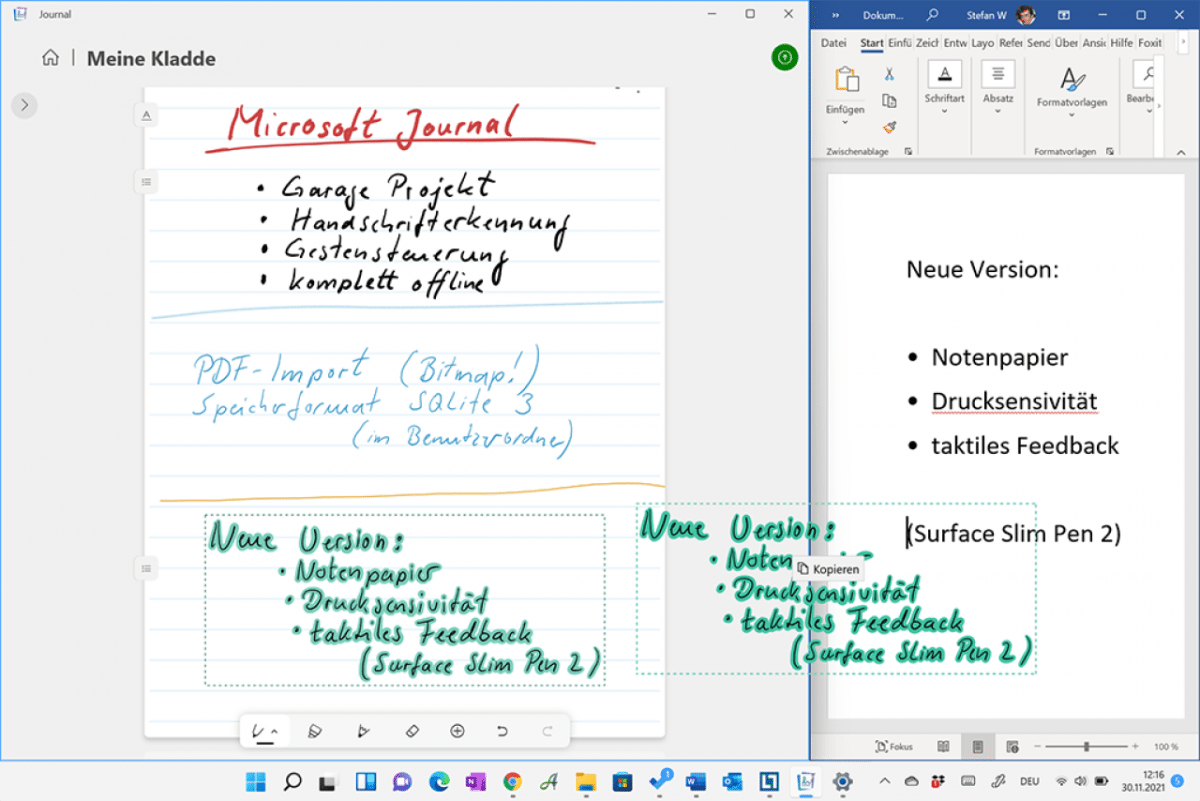
Task: Select the highlighter tool in Journal
Action: (x=314, y=731)
